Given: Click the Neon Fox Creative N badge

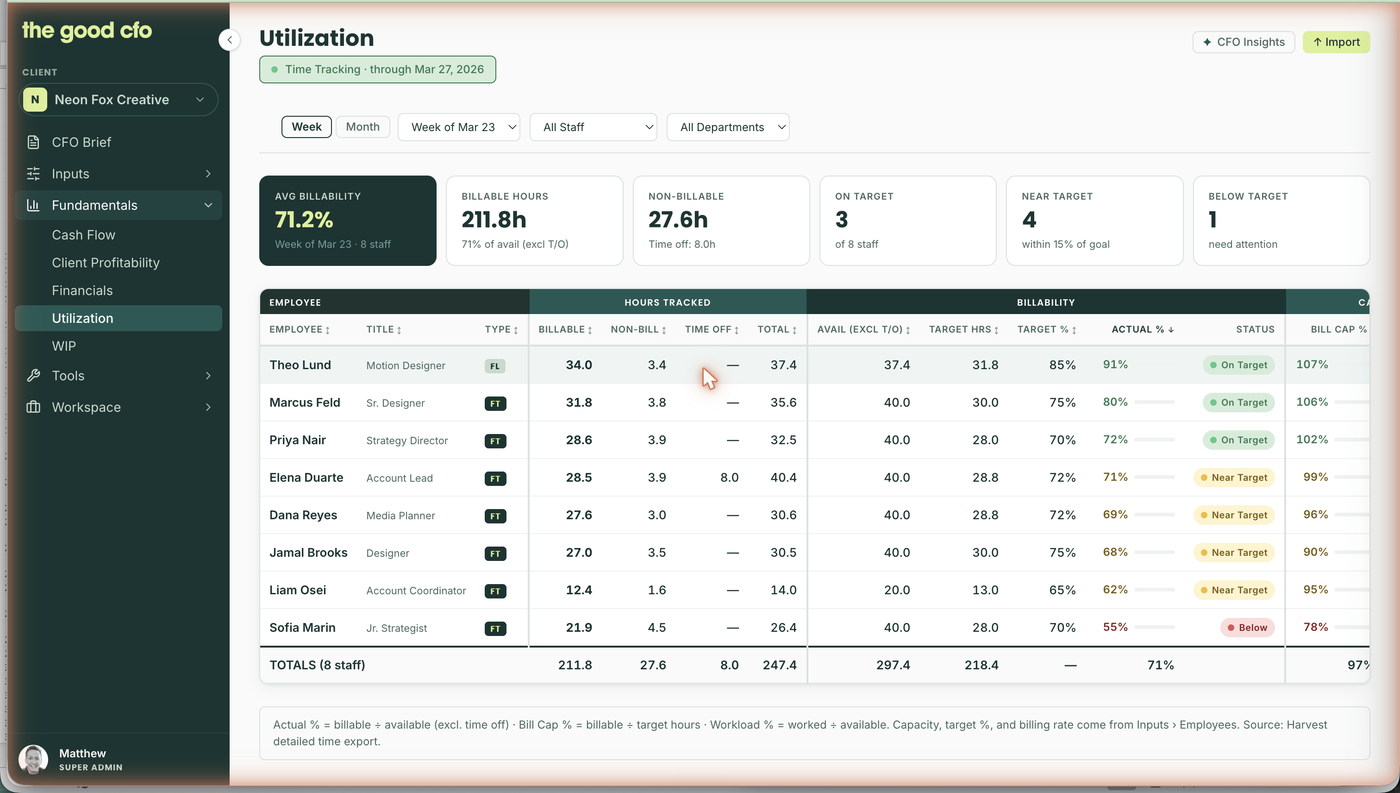Looking at the screenshot, I should (x=35, y=100).
